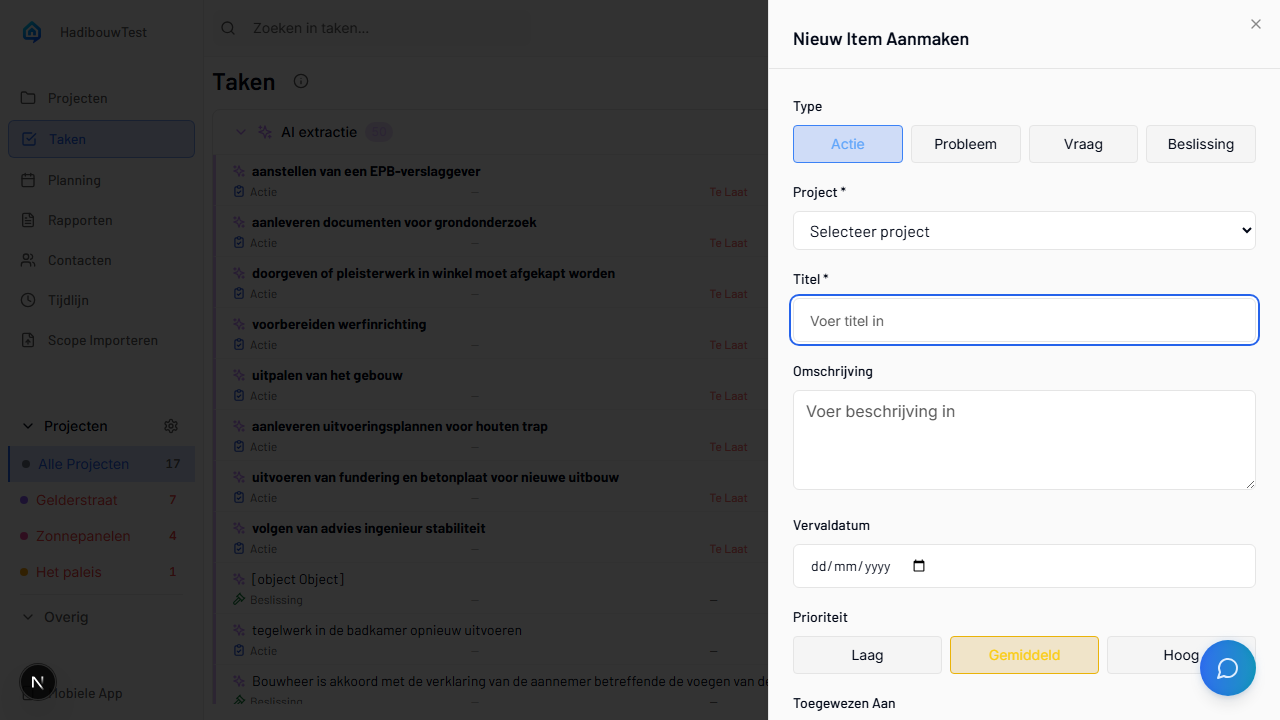Collapse the AI extractie group
This screenshot has width=1280, height=720.
[240, 131]
